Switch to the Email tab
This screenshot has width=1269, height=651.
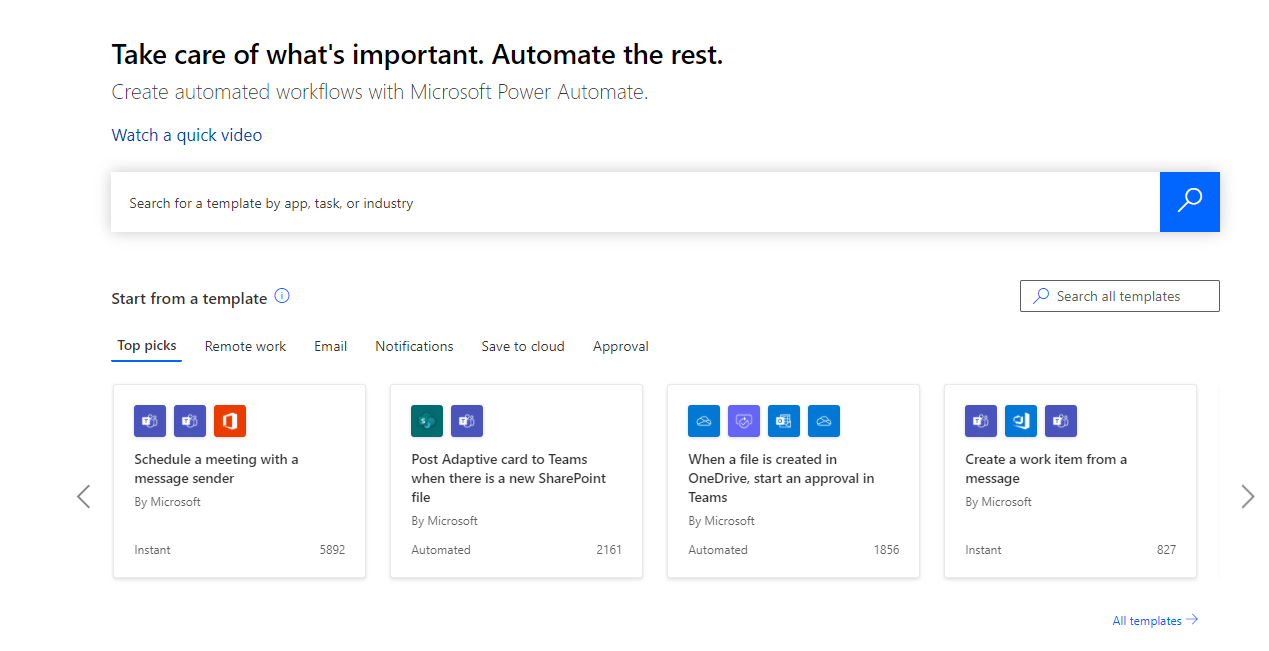pos(330,346)
